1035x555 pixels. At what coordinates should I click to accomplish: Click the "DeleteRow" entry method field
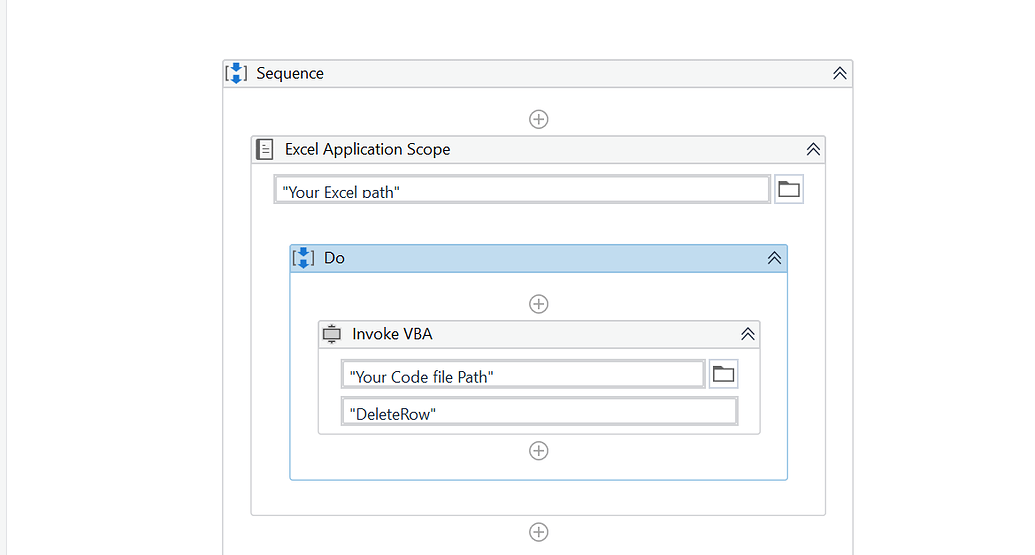click(539, 412)
